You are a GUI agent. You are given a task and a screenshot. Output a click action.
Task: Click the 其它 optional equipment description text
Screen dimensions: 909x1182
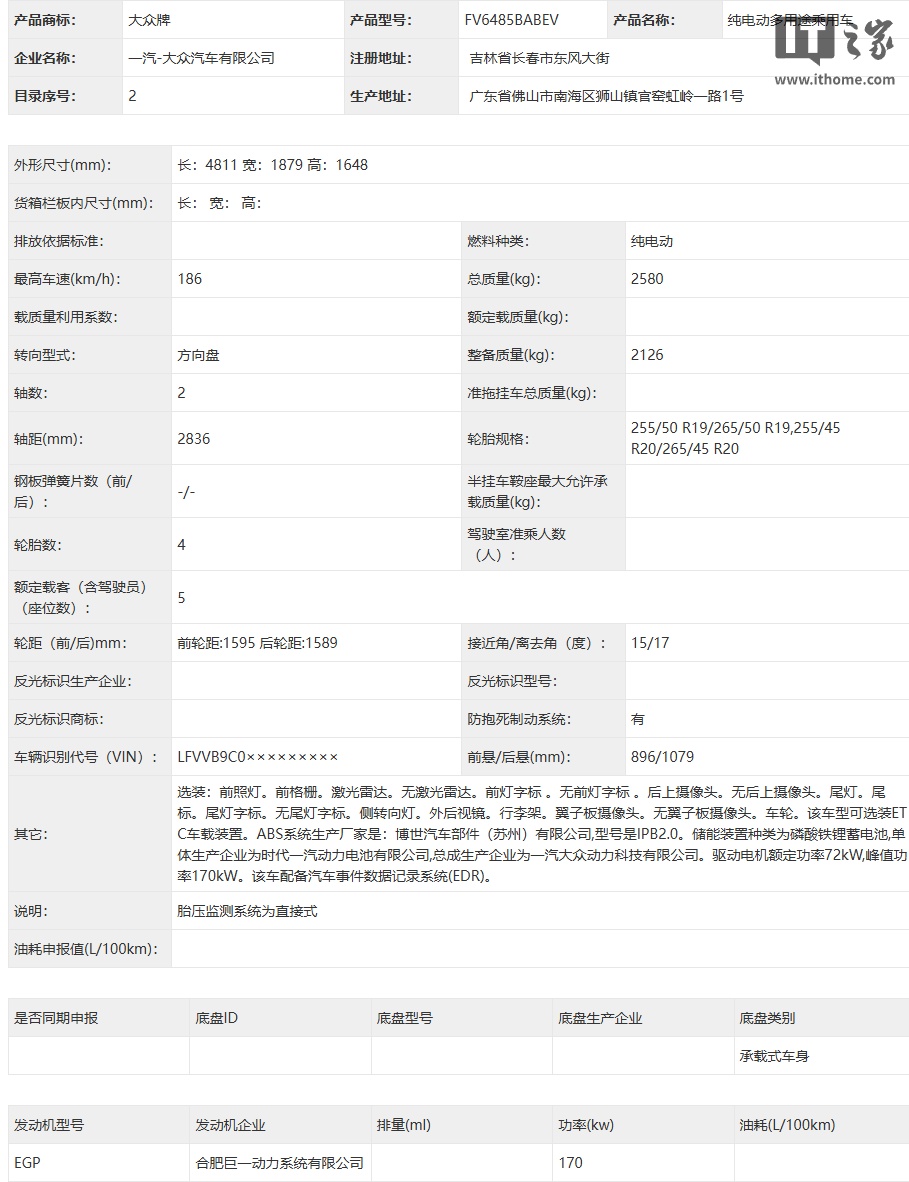[542, 834]
